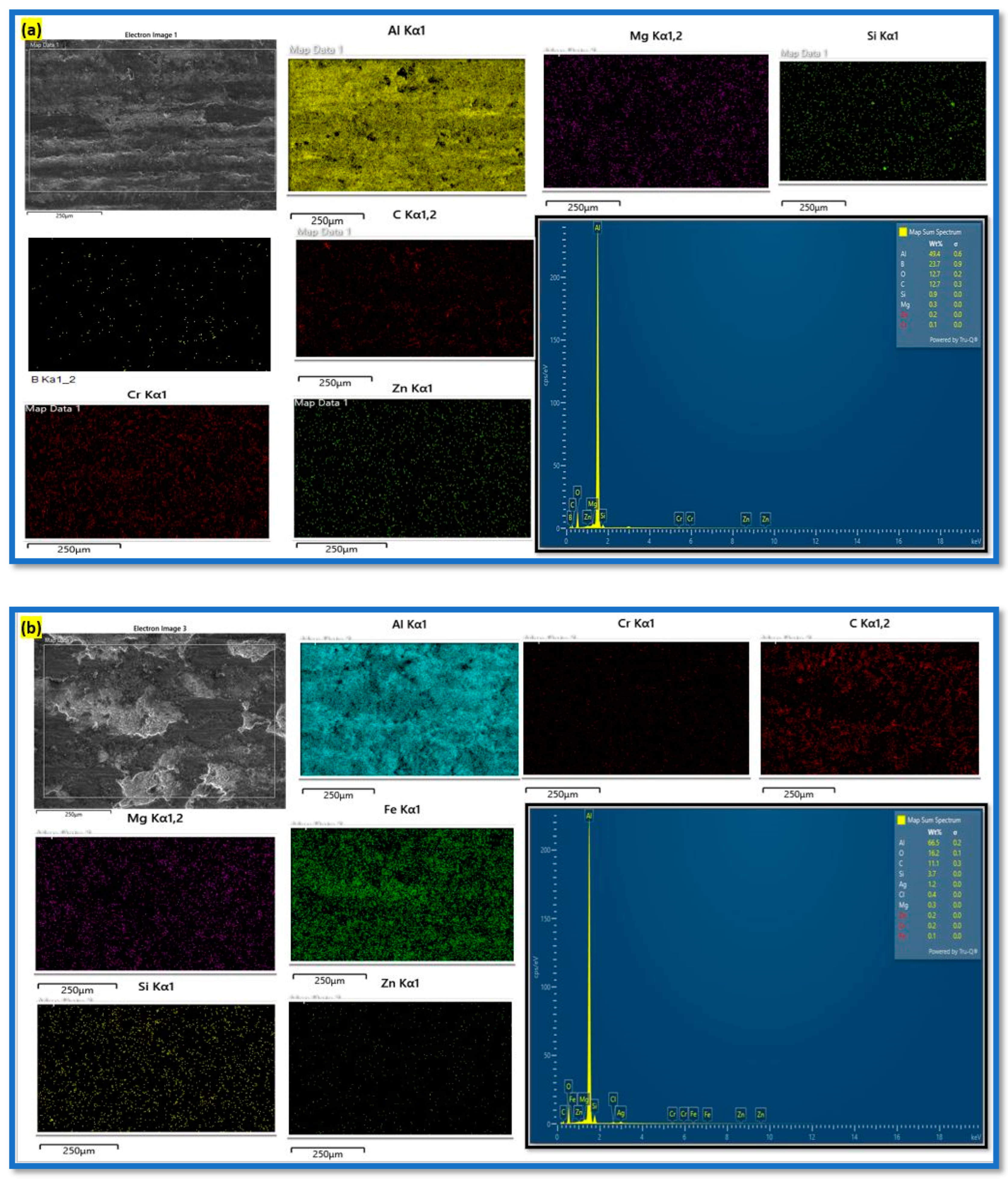The height and width of the screenshot is (1179, 1008).
Task: Click the cyan Al Kα1 map in panel (b)
Action: click(x=409, y=709)
